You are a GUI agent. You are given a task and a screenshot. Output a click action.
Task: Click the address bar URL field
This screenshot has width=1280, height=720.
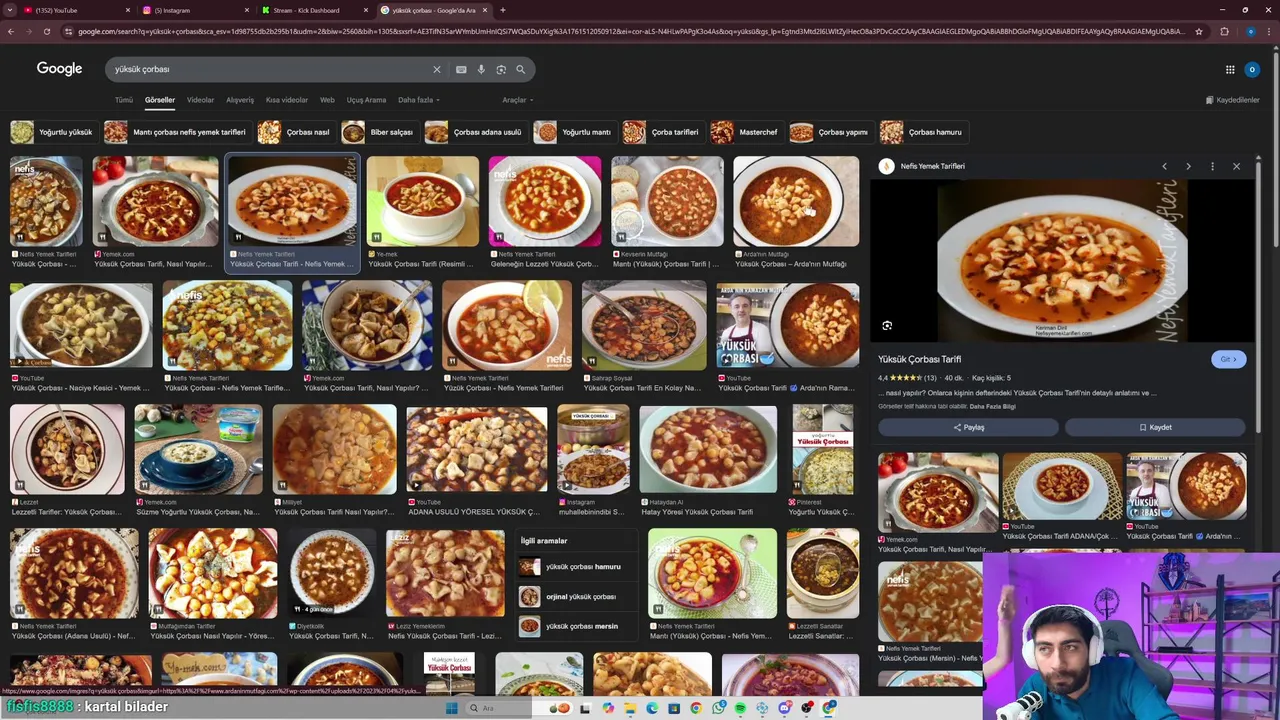coord(630,31)
